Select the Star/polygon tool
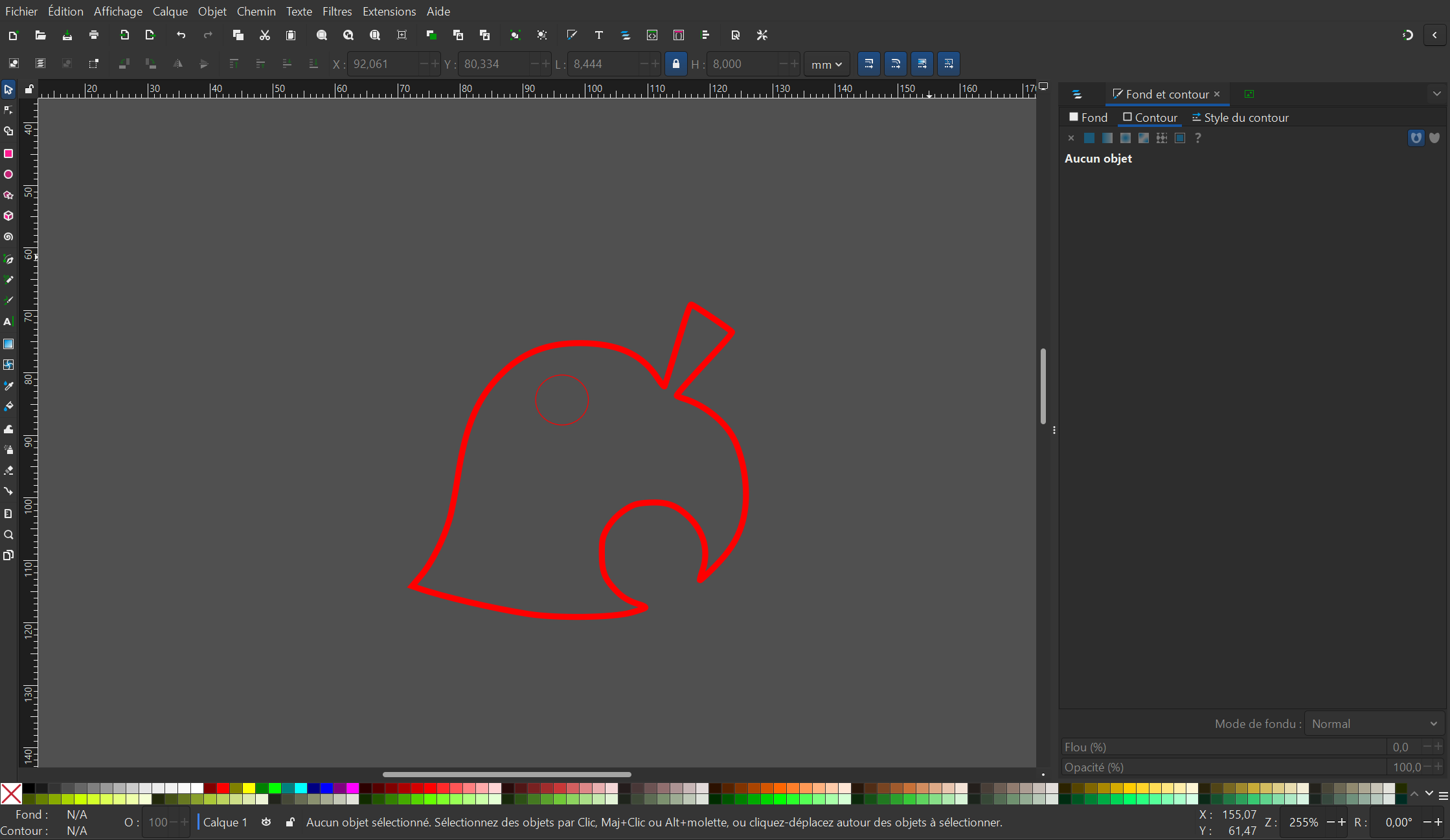 8,195
